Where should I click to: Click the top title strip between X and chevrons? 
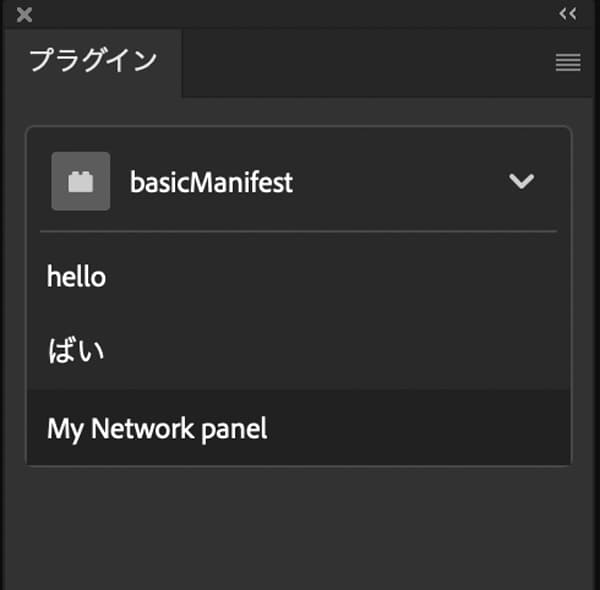coord(290,14)
